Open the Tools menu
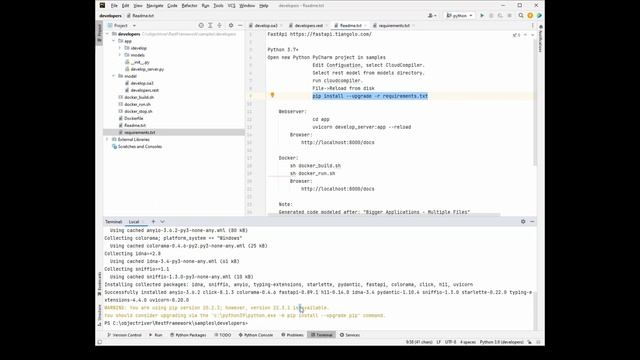640x360 pixels. (x=218, y=6)
